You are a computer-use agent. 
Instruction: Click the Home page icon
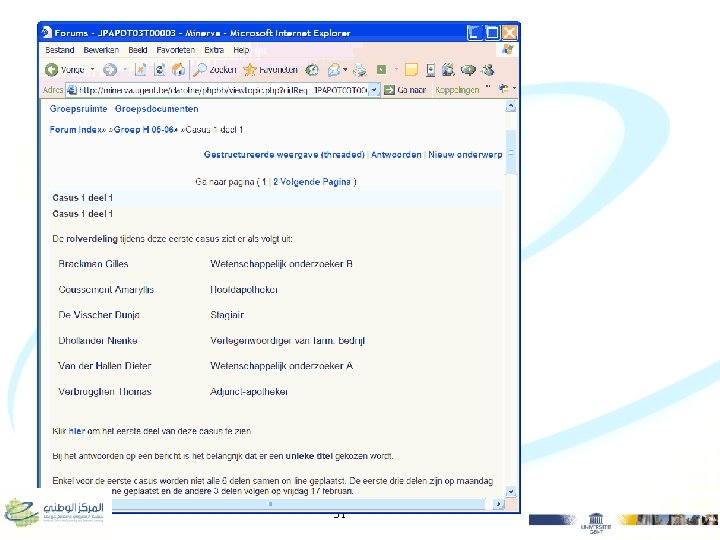pyautogui.click(x=178, y=70)
